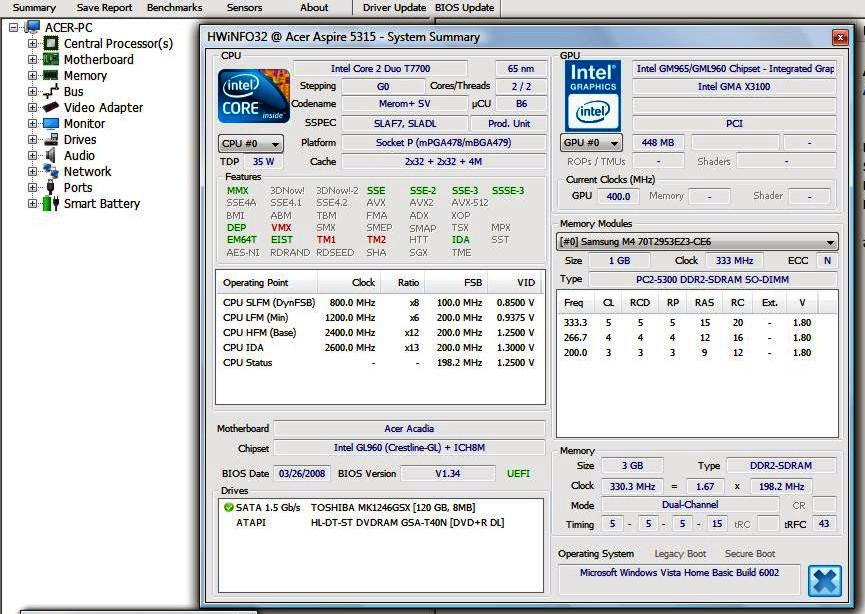Click the FSB column header

tap(456, 282)
